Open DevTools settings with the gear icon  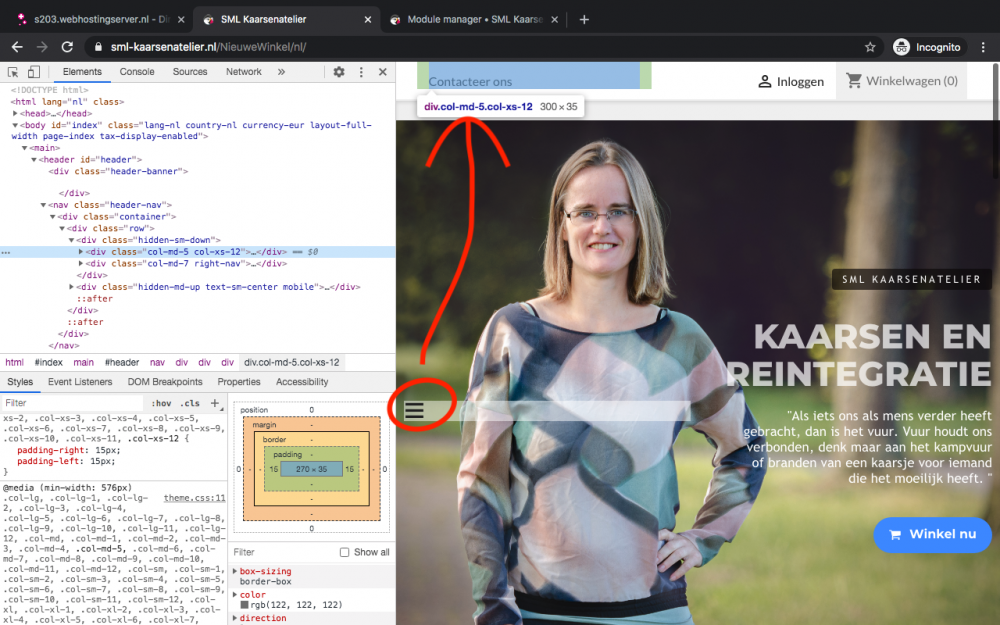point(338,72)
